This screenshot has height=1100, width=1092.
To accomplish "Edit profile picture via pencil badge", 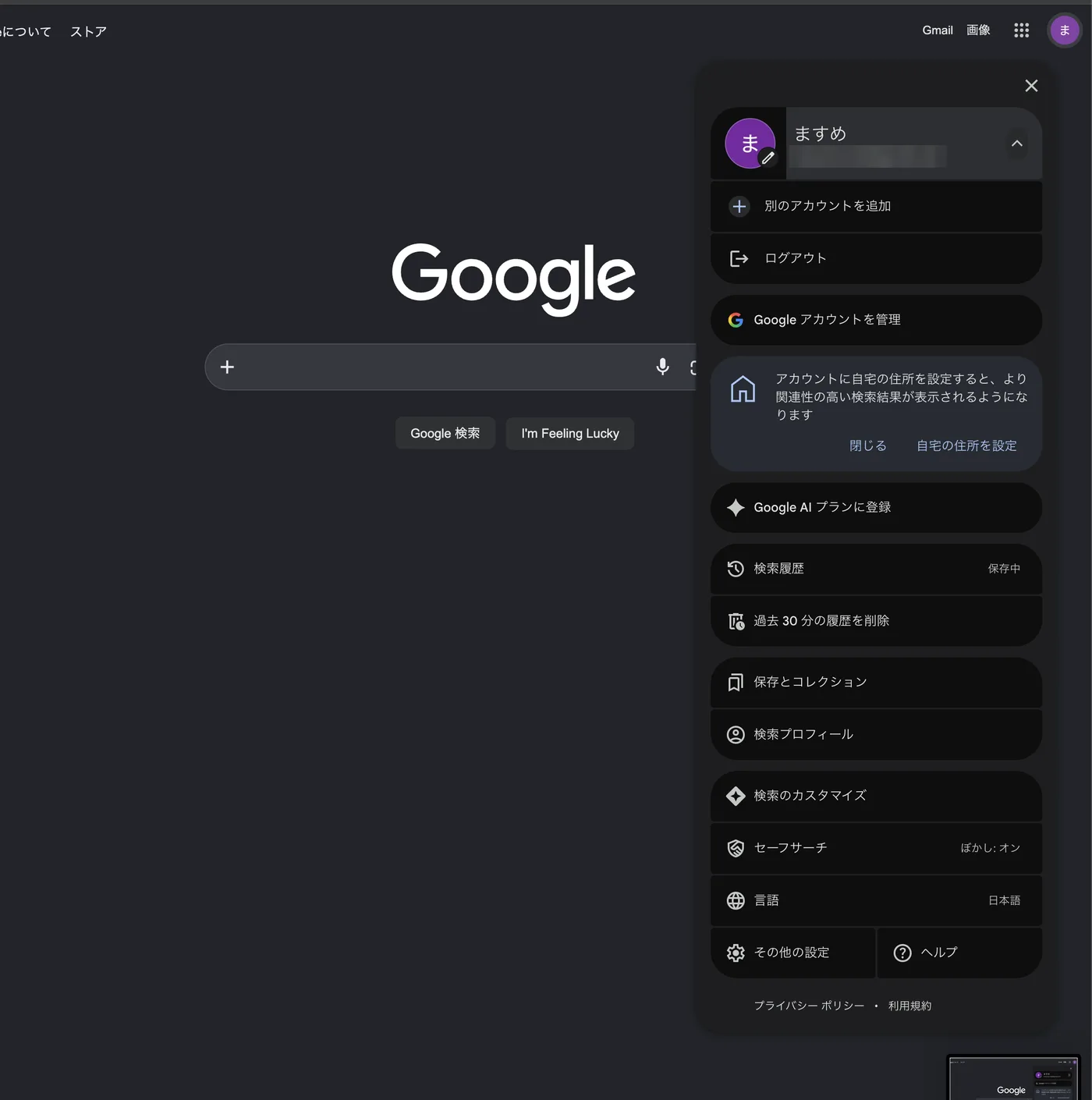I will click(x=768, y=158).
